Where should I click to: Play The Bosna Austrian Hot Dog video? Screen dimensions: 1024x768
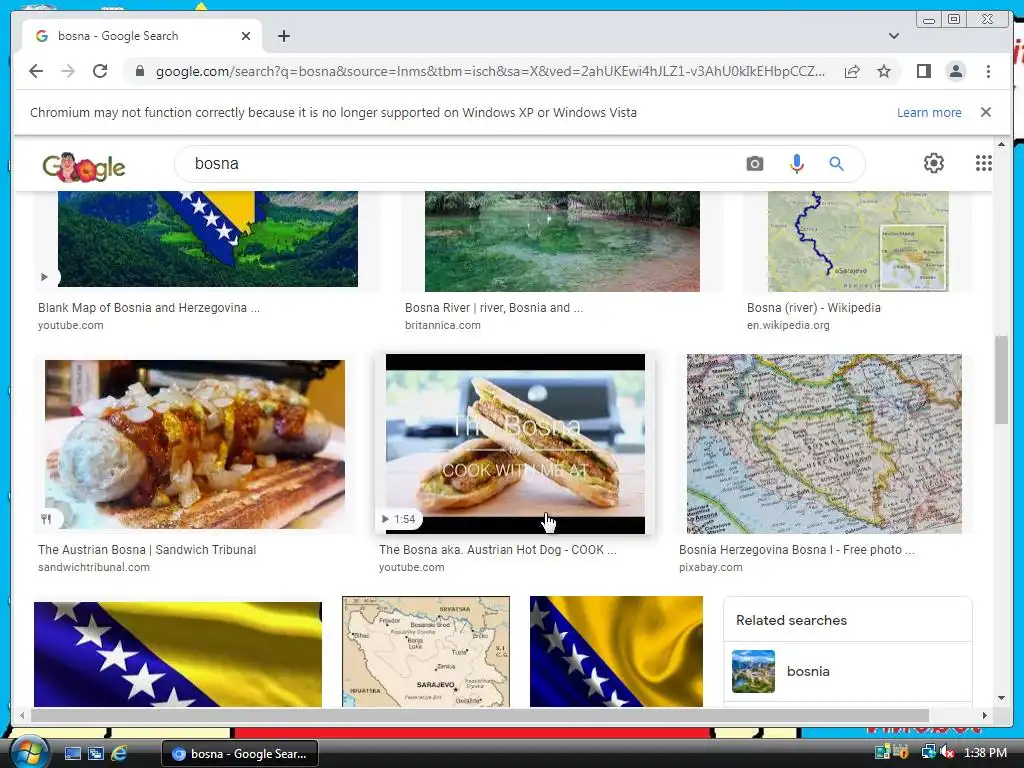(x=515, y=444)
